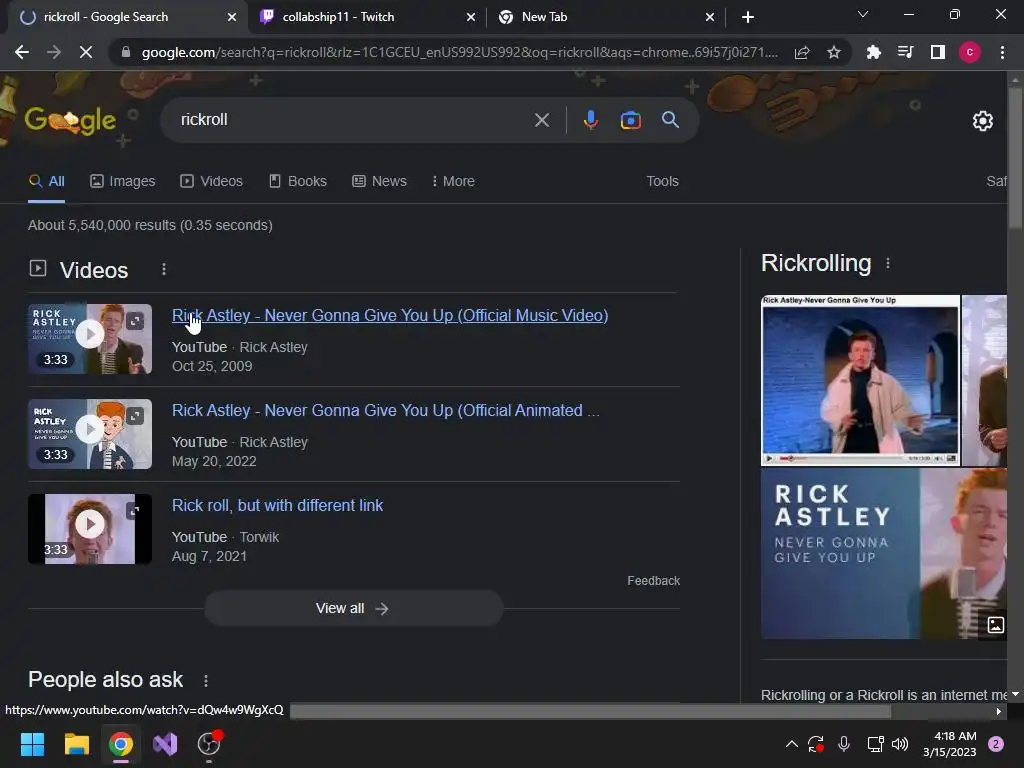Screen dimensions: 1024x768
Task: Start voice search with the microphone
Action: tap(590, 120)
